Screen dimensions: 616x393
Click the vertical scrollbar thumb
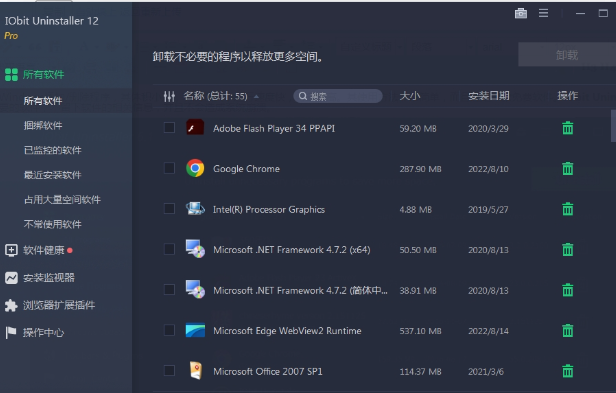pyautogui.click(x=613, y=126)
